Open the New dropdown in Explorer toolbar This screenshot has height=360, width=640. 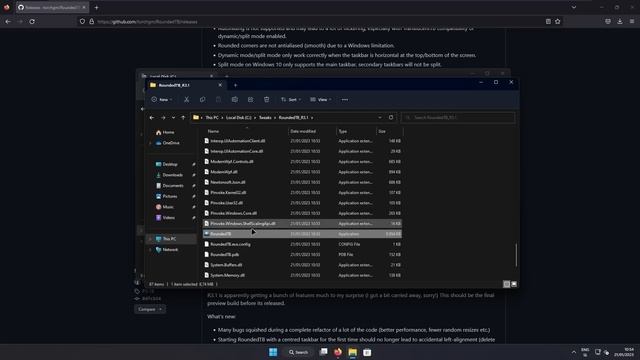coord(162,100)
